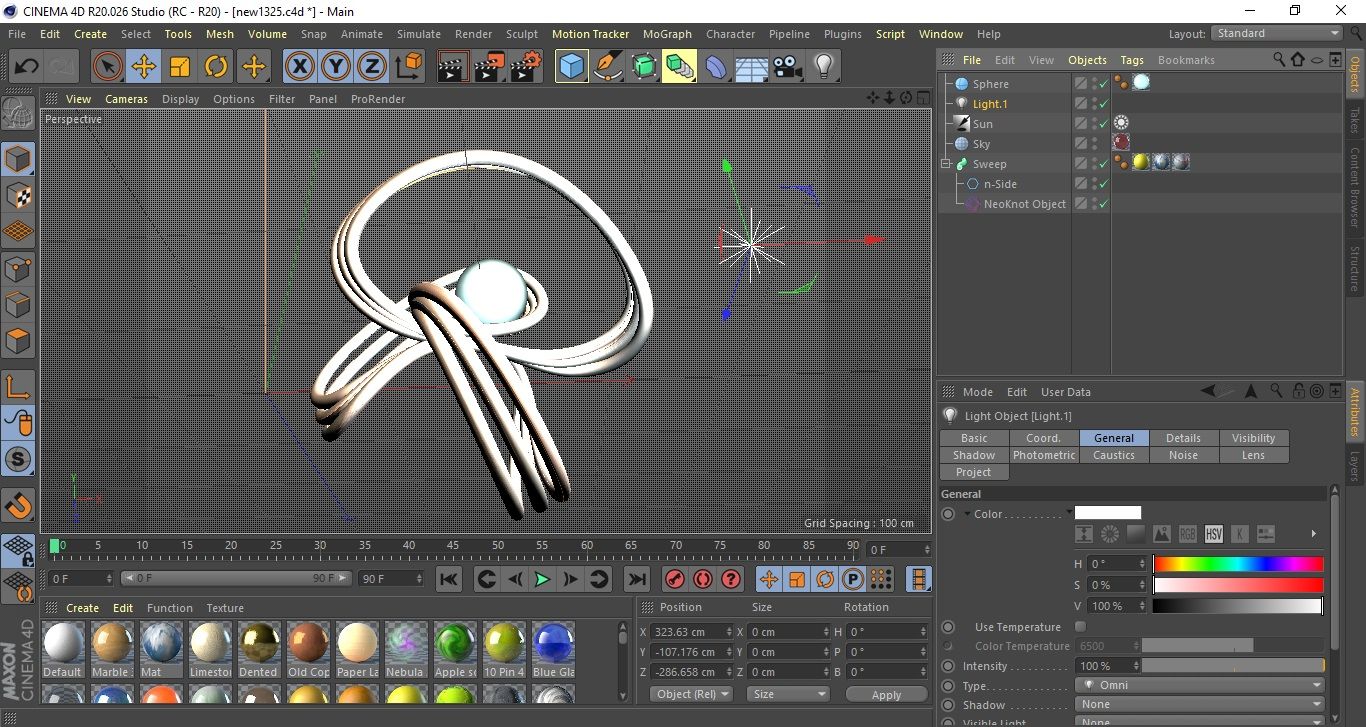Go to end of animation
This screenshot has height=727, width=1366.
636,579
